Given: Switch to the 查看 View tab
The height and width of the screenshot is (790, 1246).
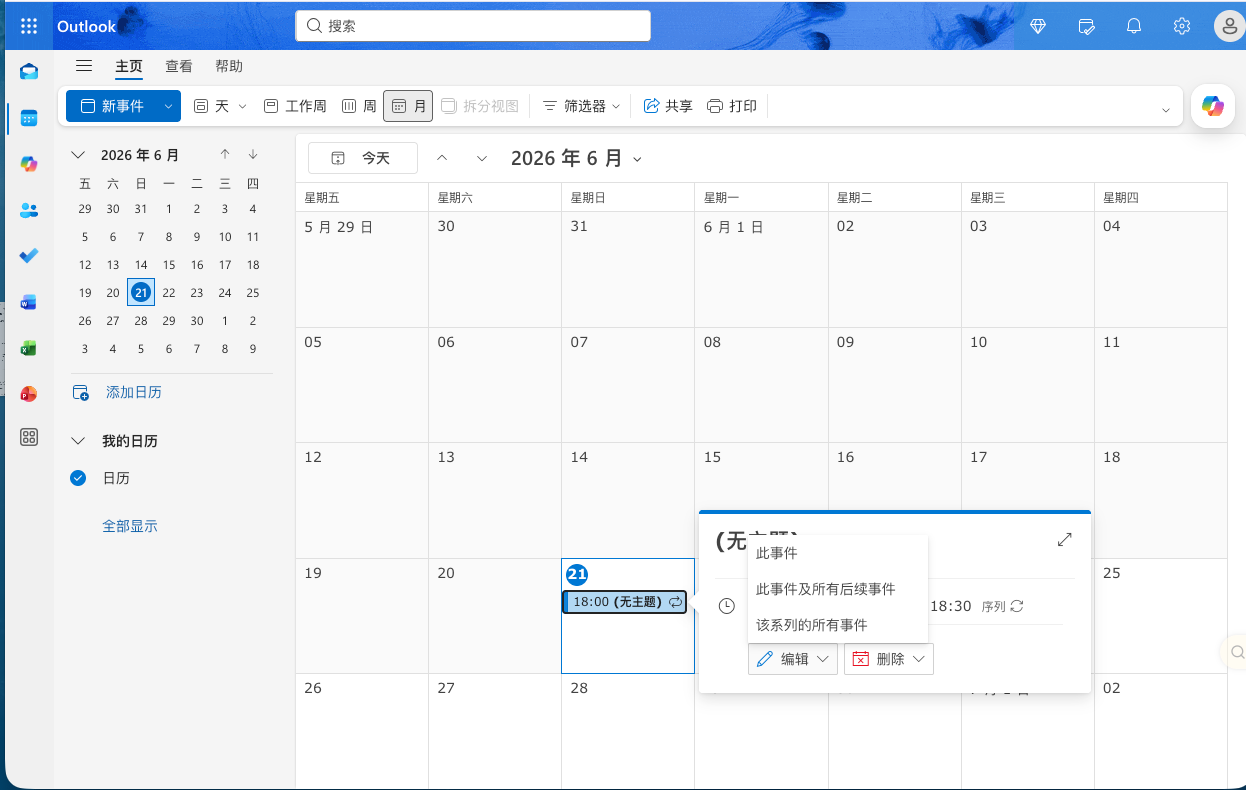Looking at the screenshot, I should click(x=179, y=66).
